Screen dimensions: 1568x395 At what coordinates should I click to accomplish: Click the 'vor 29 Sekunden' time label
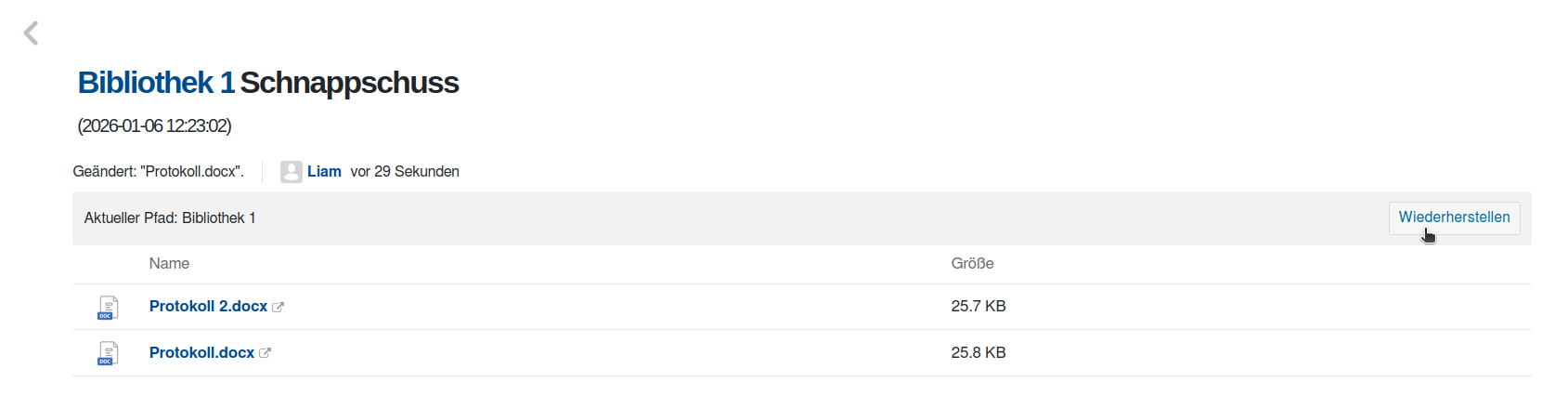[x=405, y=172]
